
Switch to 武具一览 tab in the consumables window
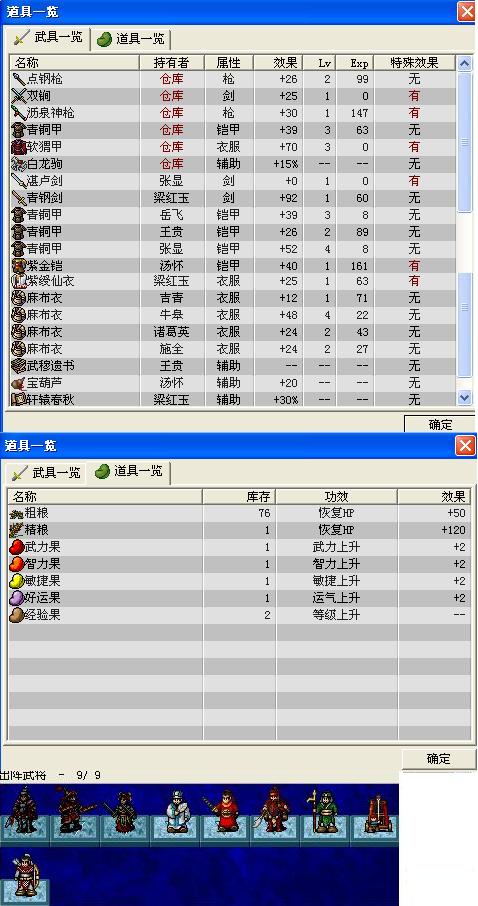click(46, 473)
